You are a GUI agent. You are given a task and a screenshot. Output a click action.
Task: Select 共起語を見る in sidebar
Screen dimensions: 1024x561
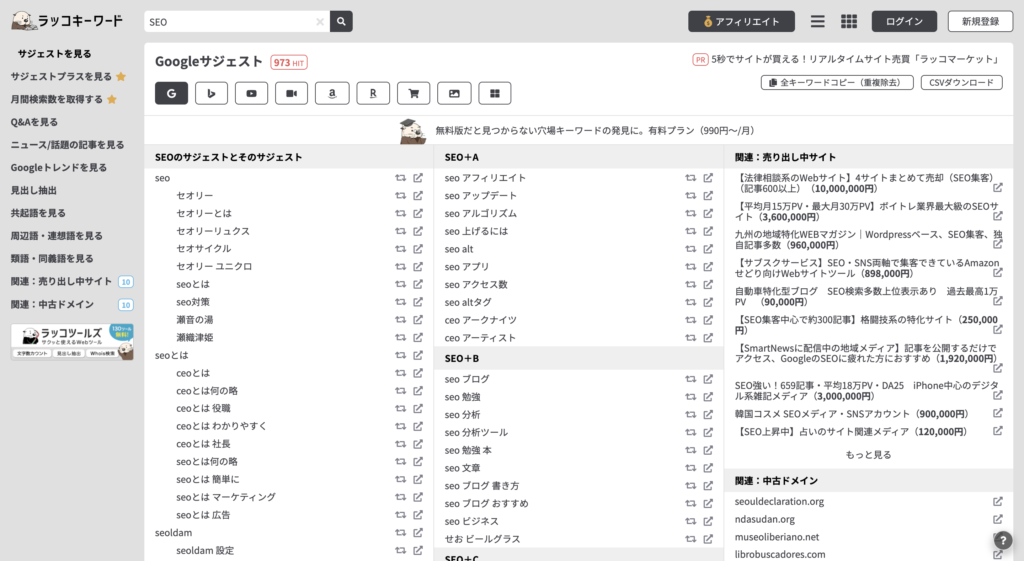coord(38,213)
